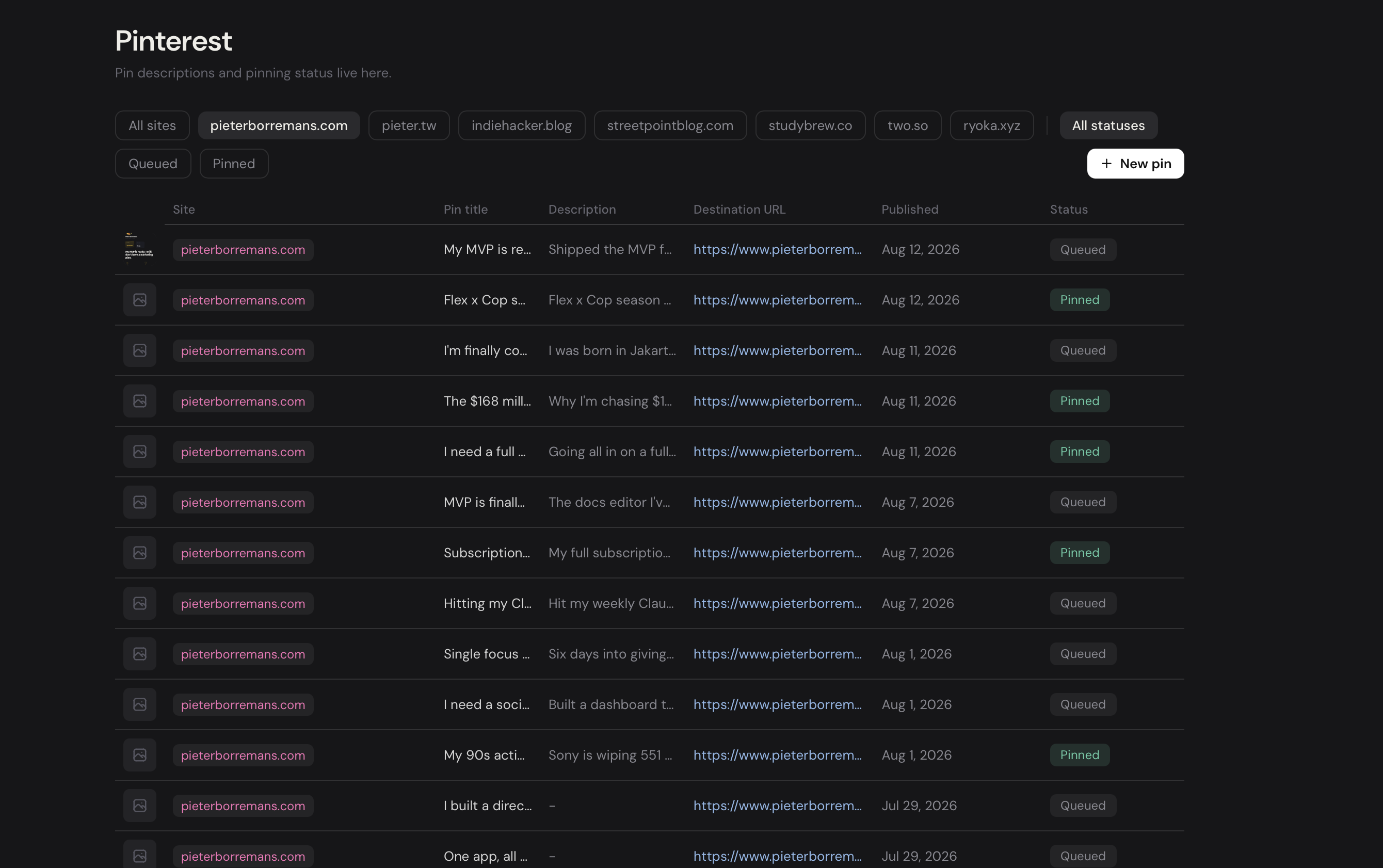Screen dimensions: 1383x868
Task: Click Queued badge in I need a soci... row
Action: [x=1083, y=704]
